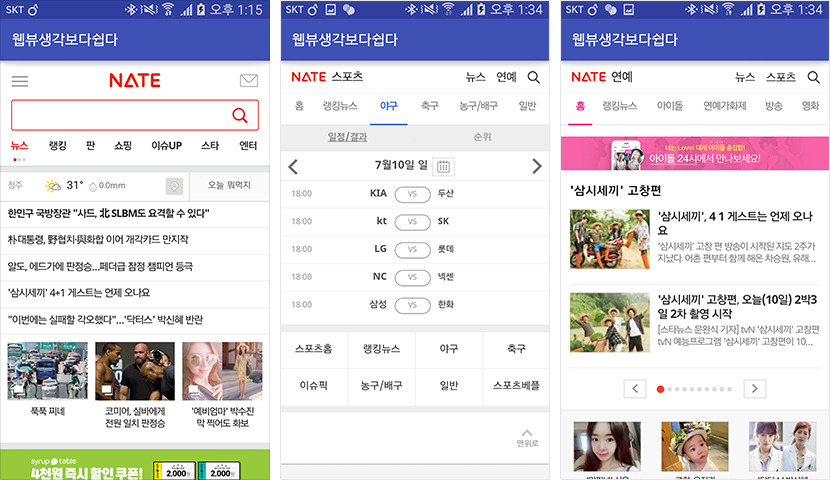The image size is (830, 480).
Task: Go to previous day in schedule
Action: (293, 167)
